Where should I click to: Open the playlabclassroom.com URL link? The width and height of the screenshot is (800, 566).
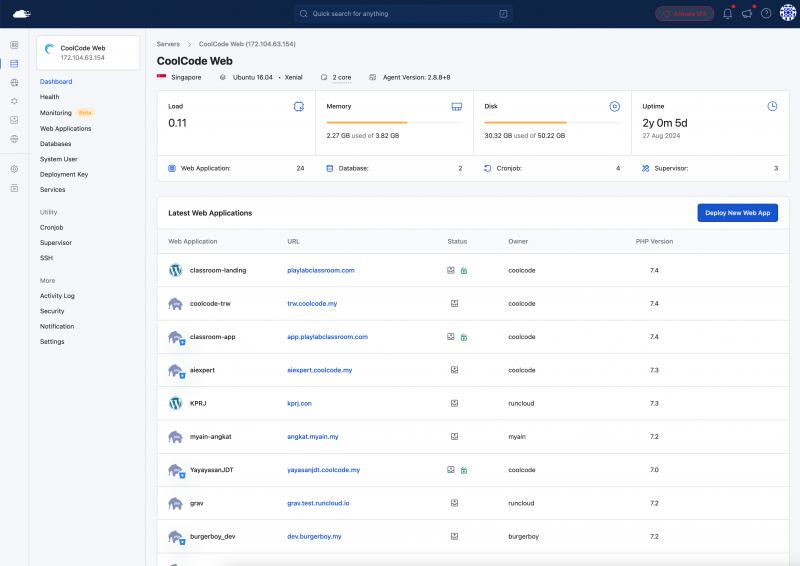pyautogui.click(x=320, y=270)
